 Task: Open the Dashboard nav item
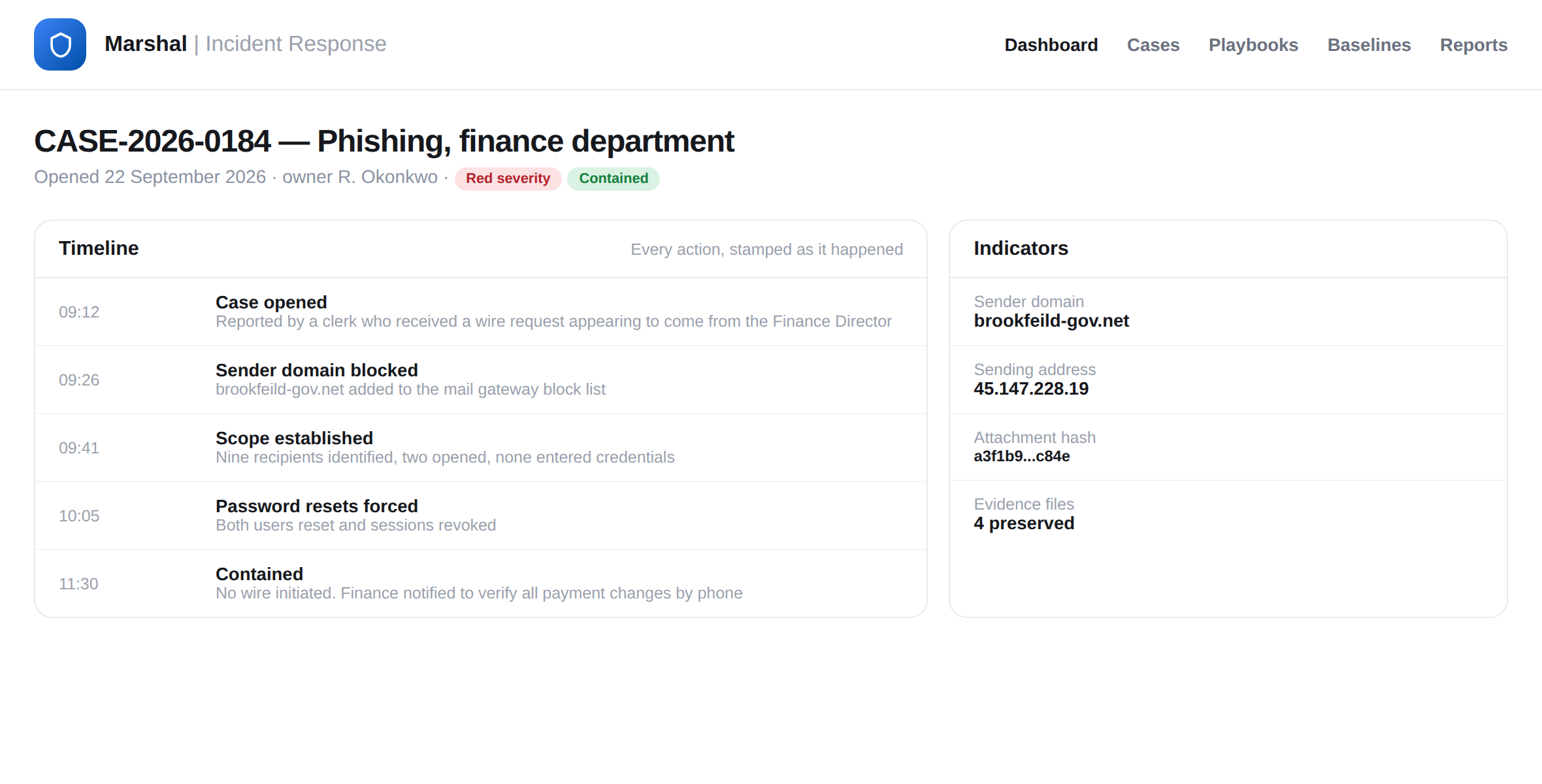pyautogui.click(x=1051, y=45)
